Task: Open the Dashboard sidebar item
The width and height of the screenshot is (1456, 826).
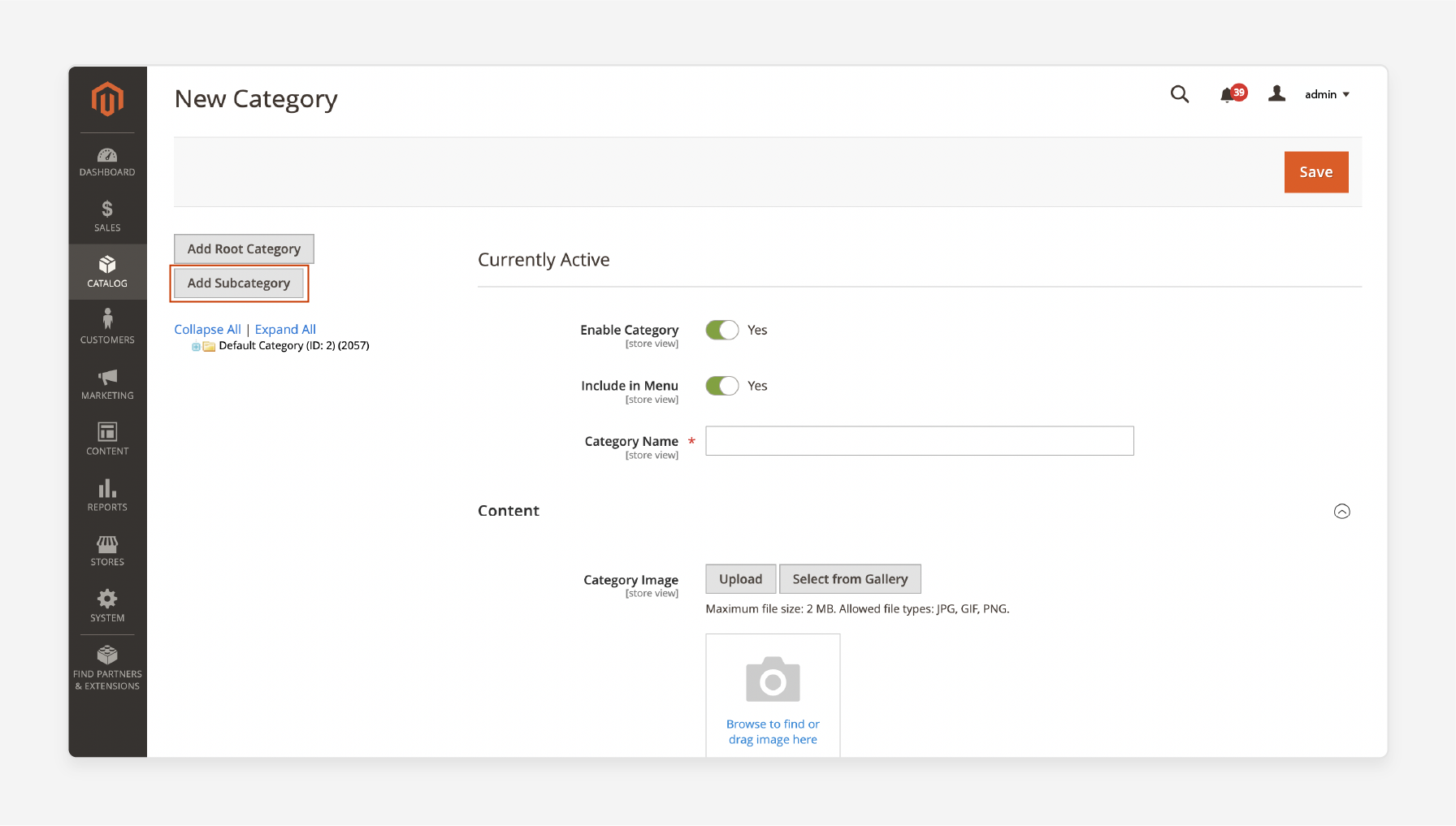Action: tap(107, 162)
